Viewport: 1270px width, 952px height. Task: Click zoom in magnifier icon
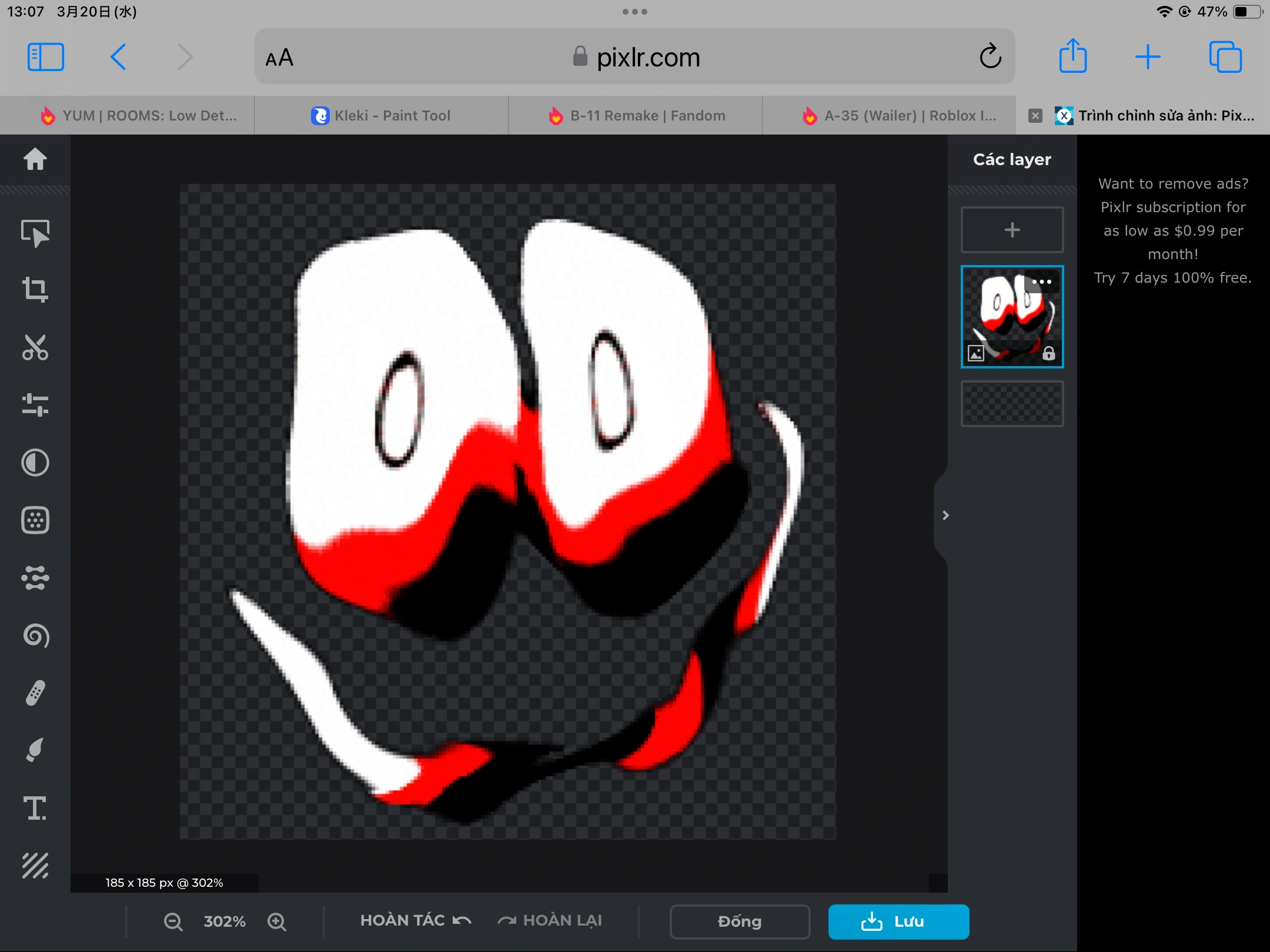[276, 921]
